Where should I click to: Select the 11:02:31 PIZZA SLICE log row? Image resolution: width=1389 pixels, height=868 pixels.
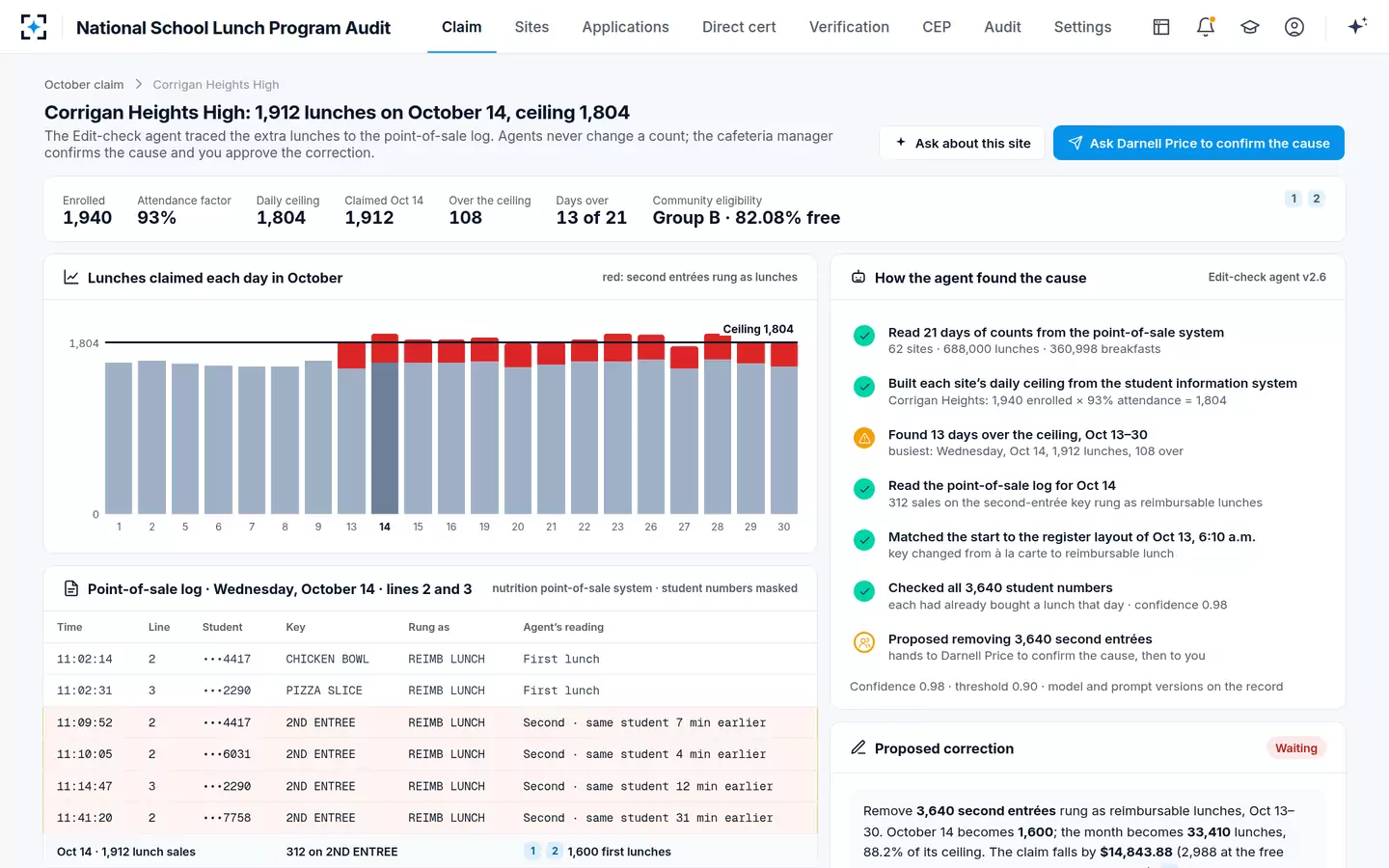click(430, 691)
